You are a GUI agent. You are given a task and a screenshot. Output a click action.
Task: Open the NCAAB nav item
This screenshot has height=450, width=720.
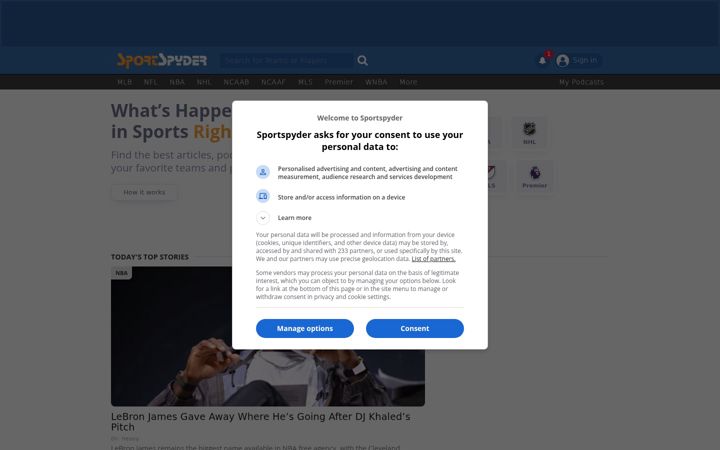click(236, 82)
